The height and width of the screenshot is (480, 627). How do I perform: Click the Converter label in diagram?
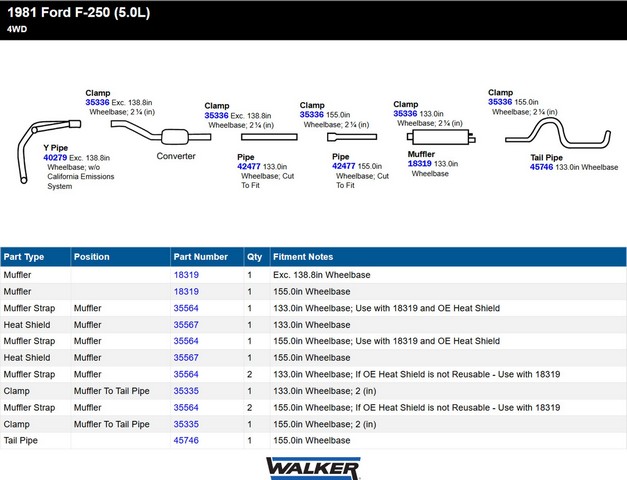click(176, 156)
